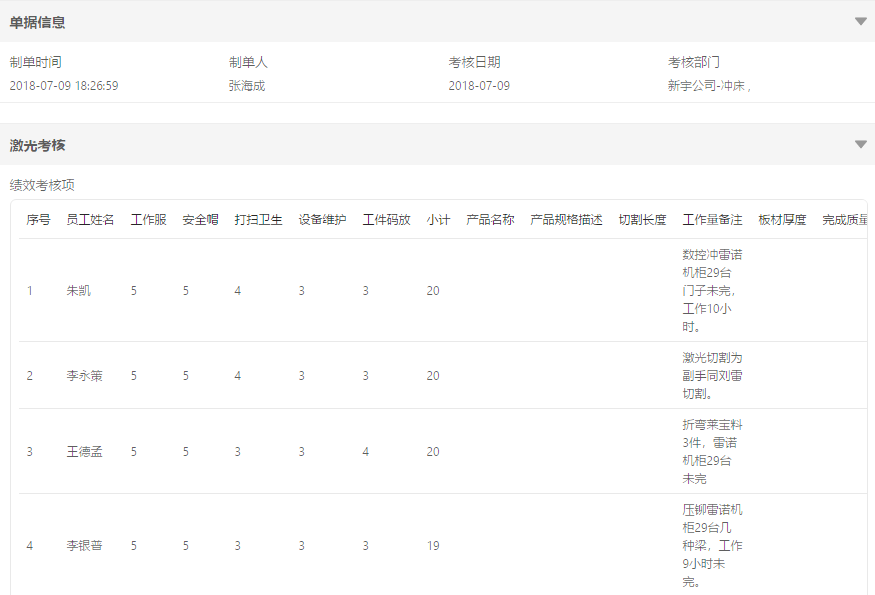Collapse the 激光考核 section arrow
Image resolution: width=875 pixels, height=595 pixels.
pos(860,144)
